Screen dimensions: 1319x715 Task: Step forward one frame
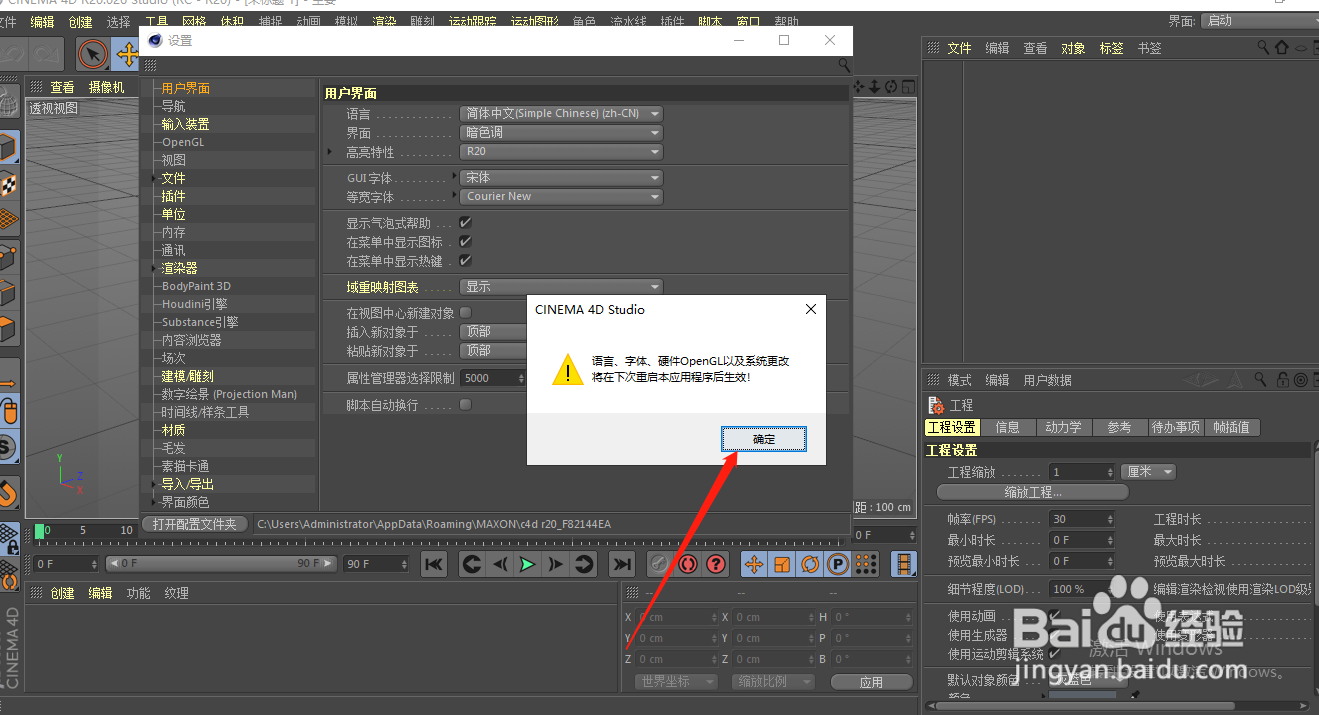555,564
